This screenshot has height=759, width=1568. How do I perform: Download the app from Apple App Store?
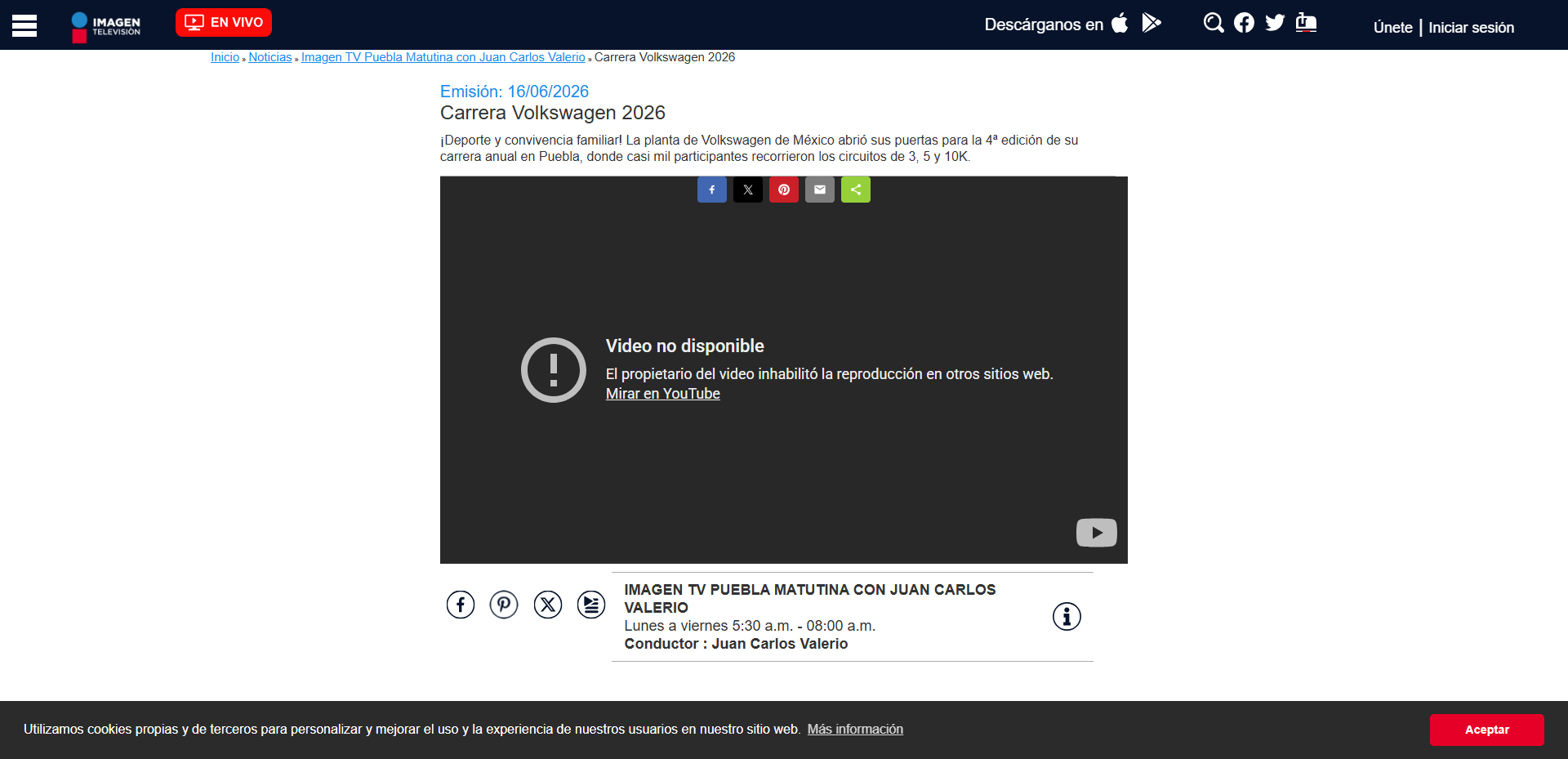[x=1120, y=23]
